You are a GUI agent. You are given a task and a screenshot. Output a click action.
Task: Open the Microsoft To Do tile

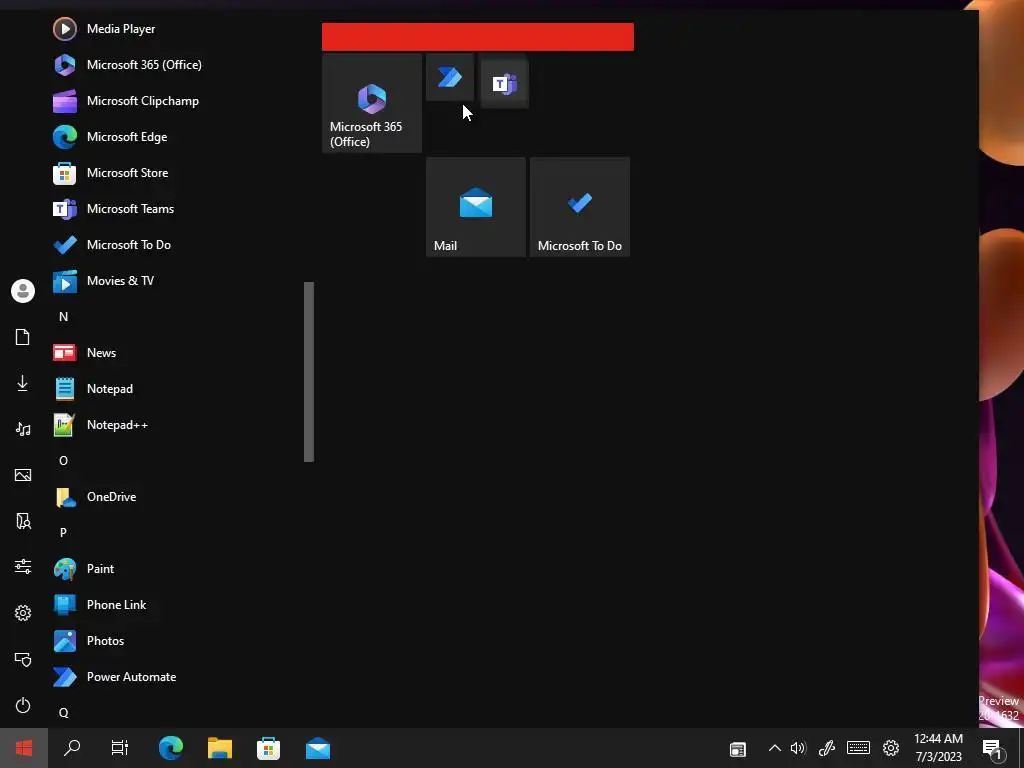pyautogui.click(x=580, y=206)
